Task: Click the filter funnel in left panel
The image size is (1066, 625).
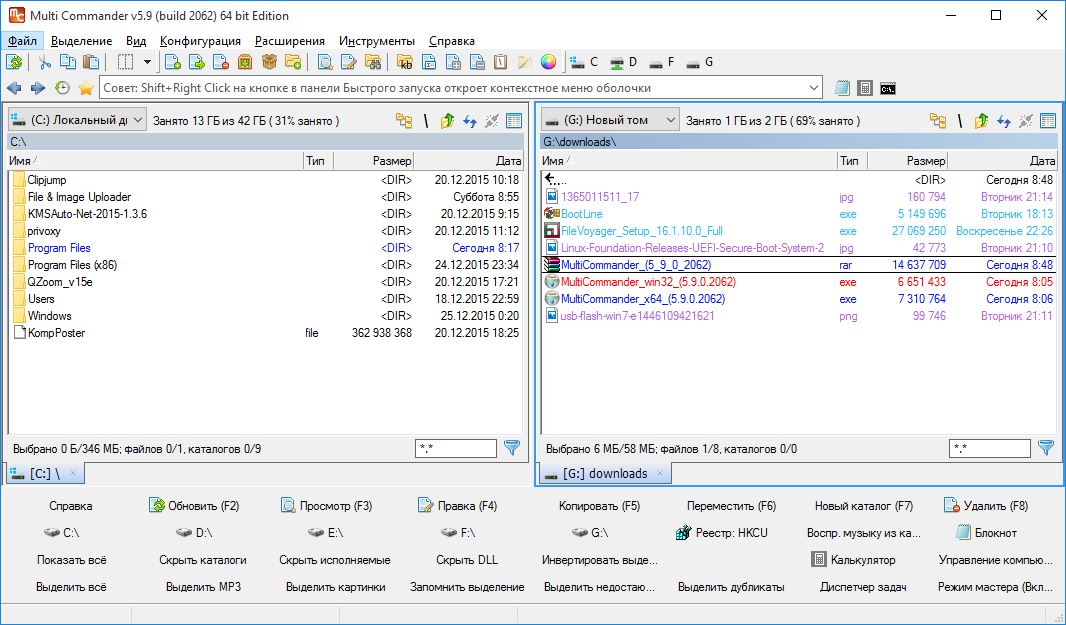Action: coord(512,448)
